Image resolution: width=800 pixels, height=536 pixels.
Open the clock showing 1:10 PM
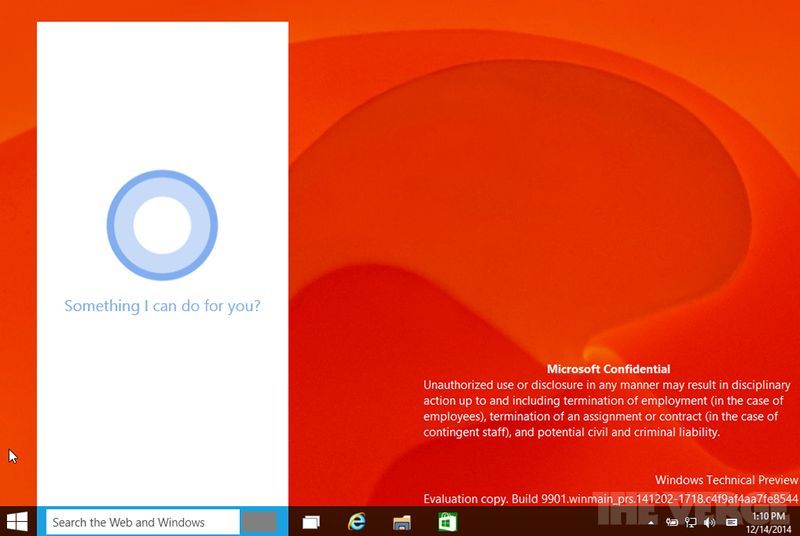click(x=767, y=516)
